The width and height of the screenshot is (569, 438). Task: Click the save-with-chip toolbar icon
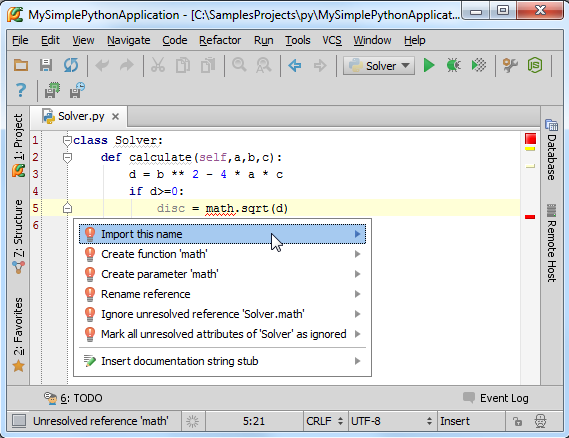pos(52,90)
